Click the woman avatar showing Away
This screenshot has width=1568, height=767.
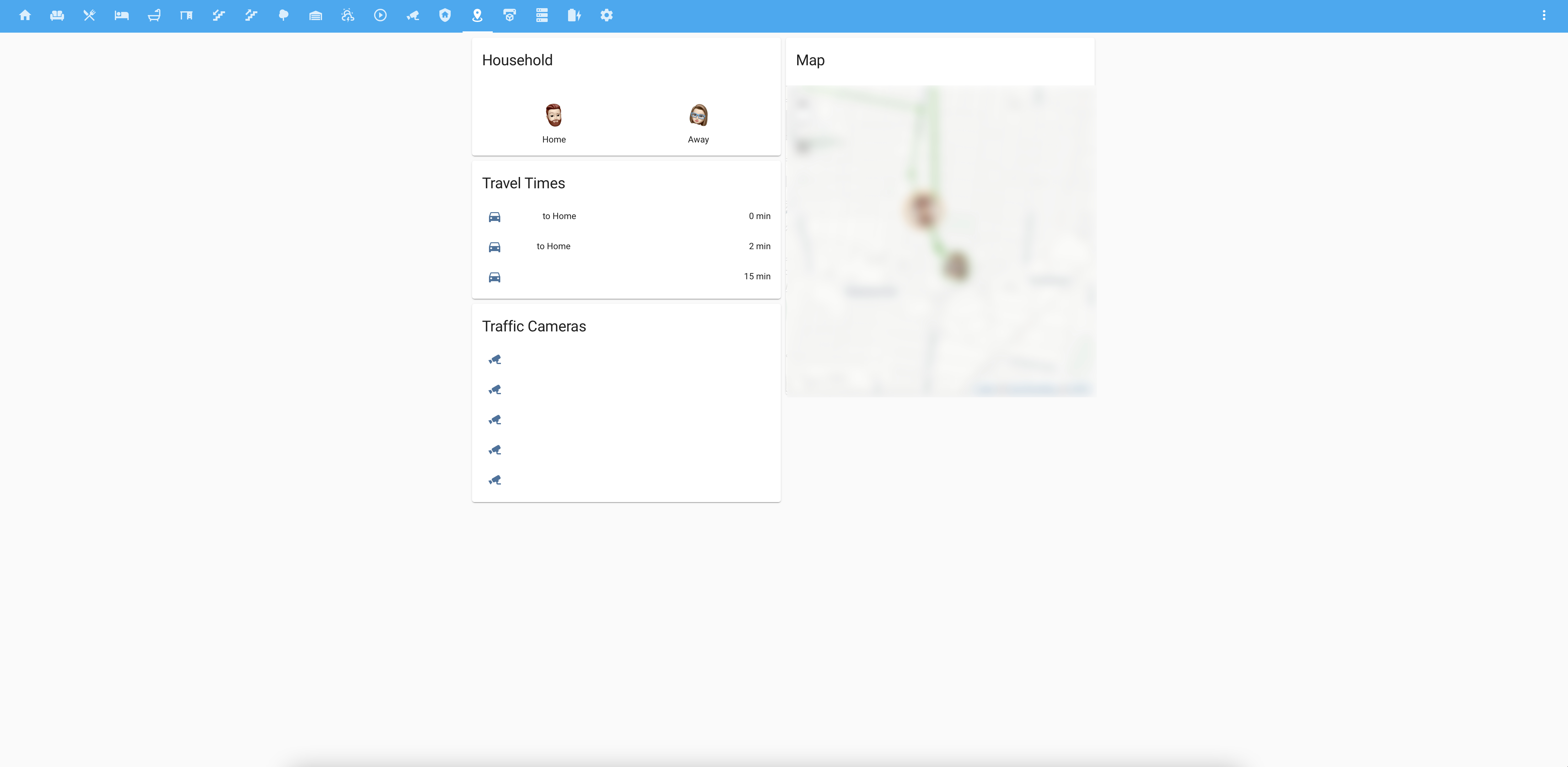tap(698, 116)
